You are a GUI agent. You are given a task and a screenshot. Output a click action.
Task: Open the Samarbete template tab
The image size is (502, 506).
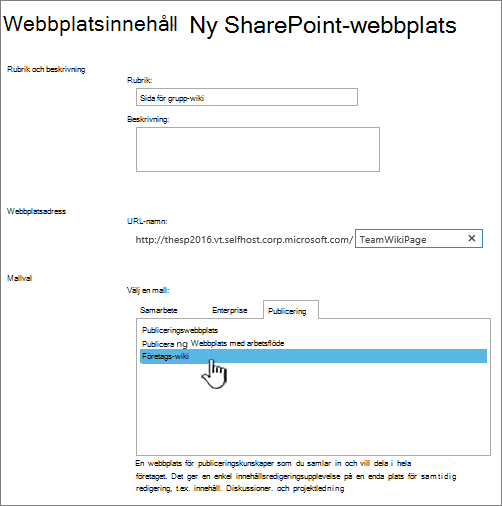[159, 310]
